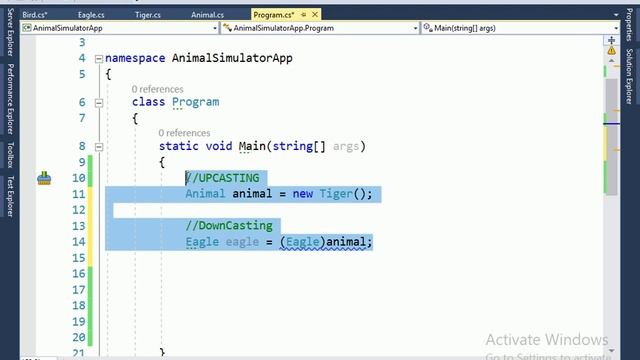Click the 0 references link above Main

click(x=184, y=133)
